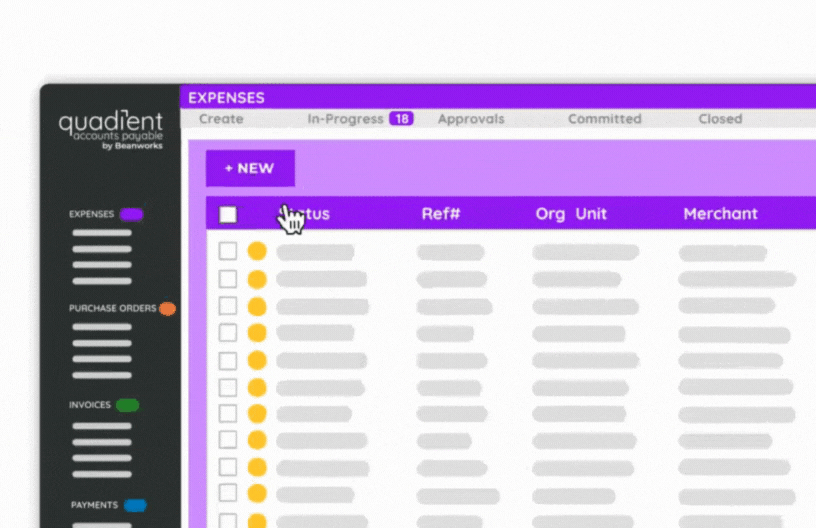The width and height of the screenshot is (816, 528).
Task: Click the blue Payments badge
Action: click(135, 505)
